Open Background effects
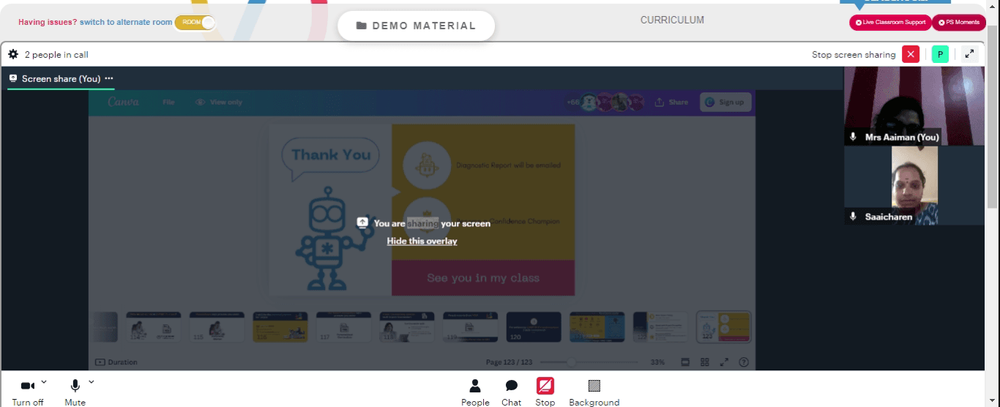 coord(594,392)
